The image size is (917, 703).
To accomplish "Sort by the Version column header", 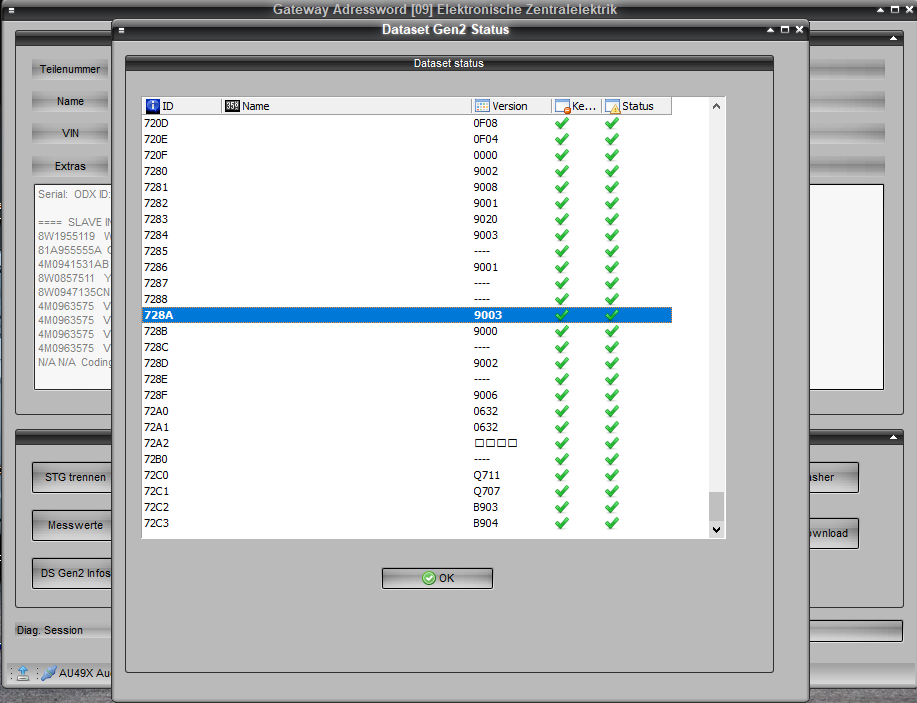I will 511,106.
